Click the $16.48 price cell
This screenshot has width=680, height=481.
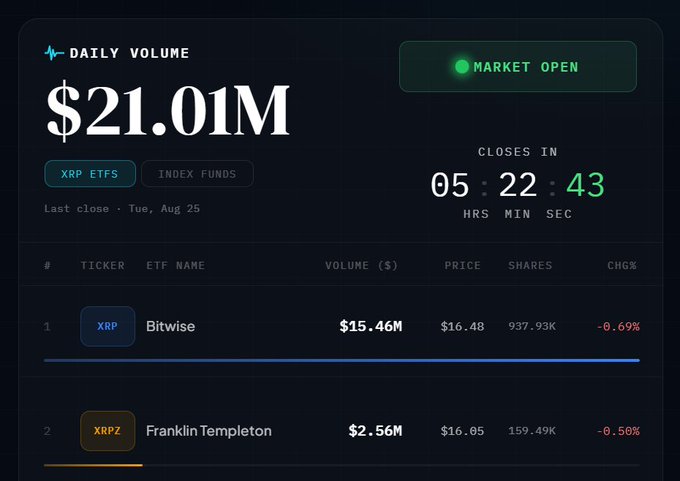[x=462, y=326]
